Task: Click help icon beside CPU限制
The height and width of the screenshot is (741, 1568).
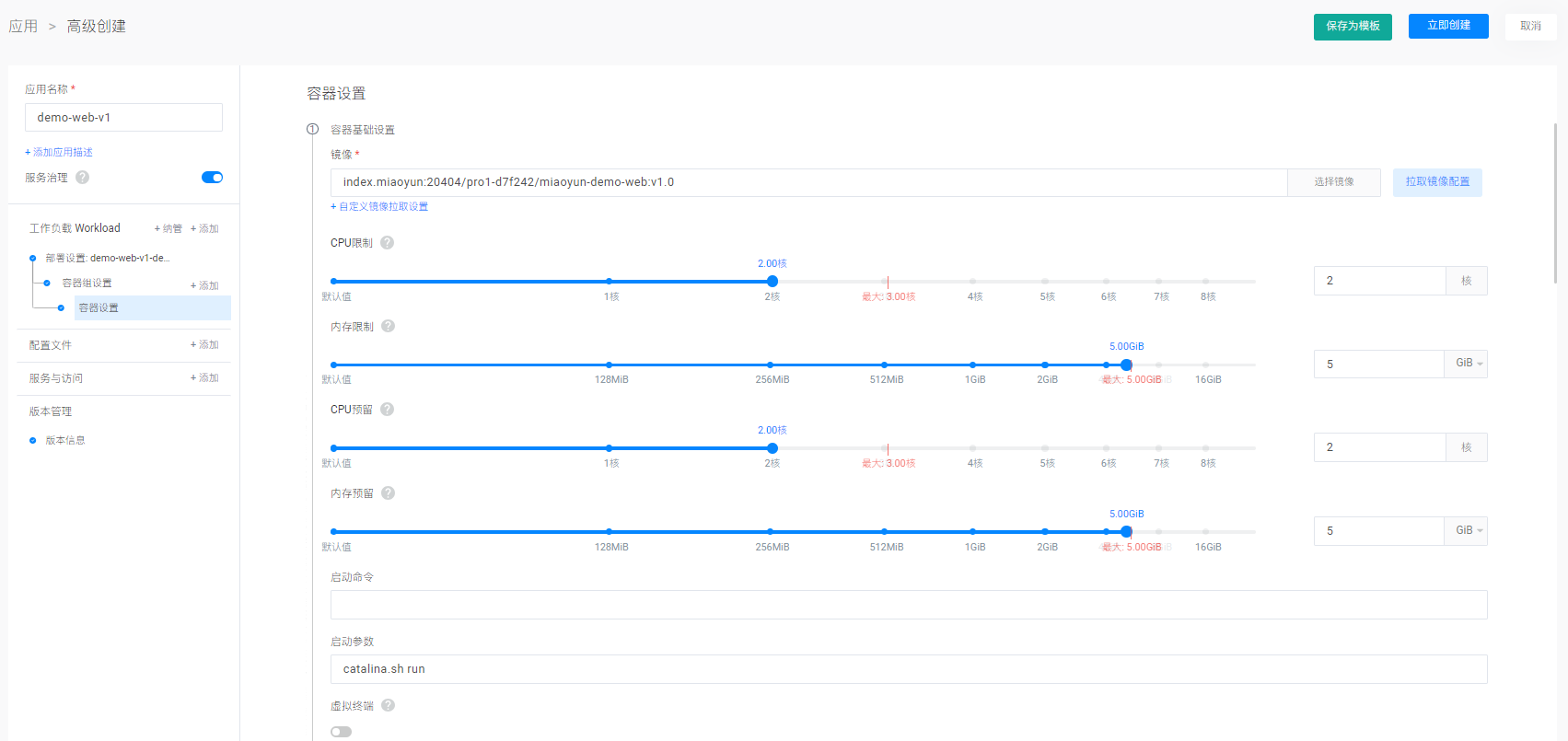Action: click(388, 243)
